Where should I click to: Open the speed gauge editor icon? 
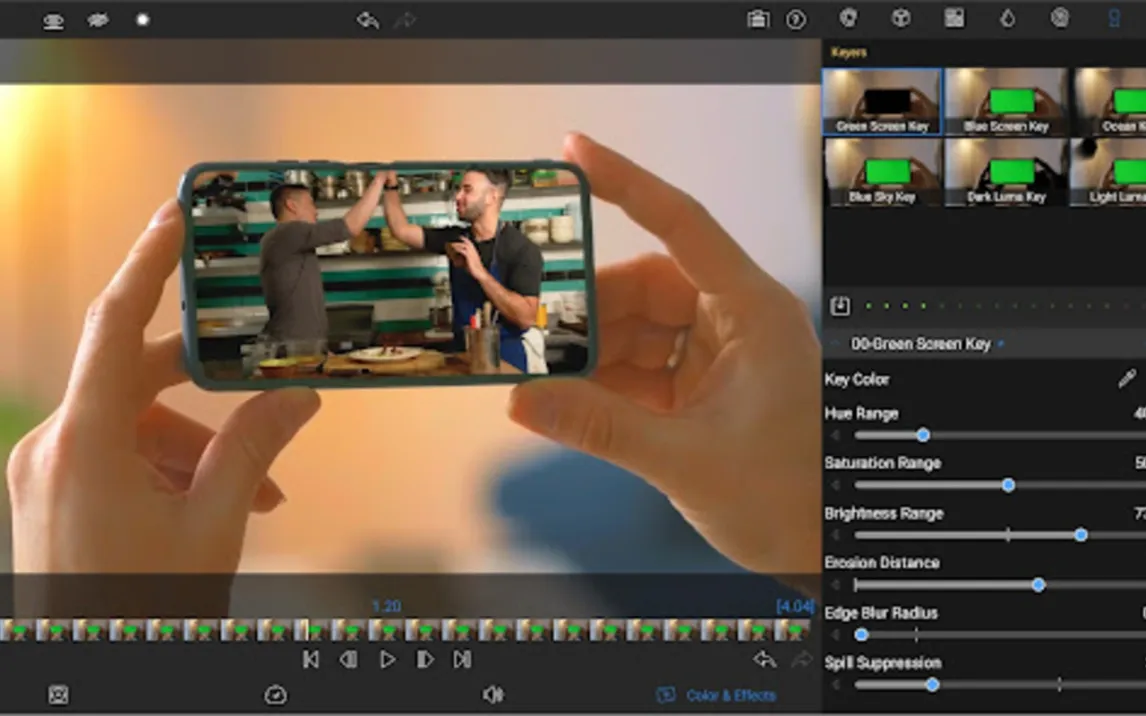(275, 695)
